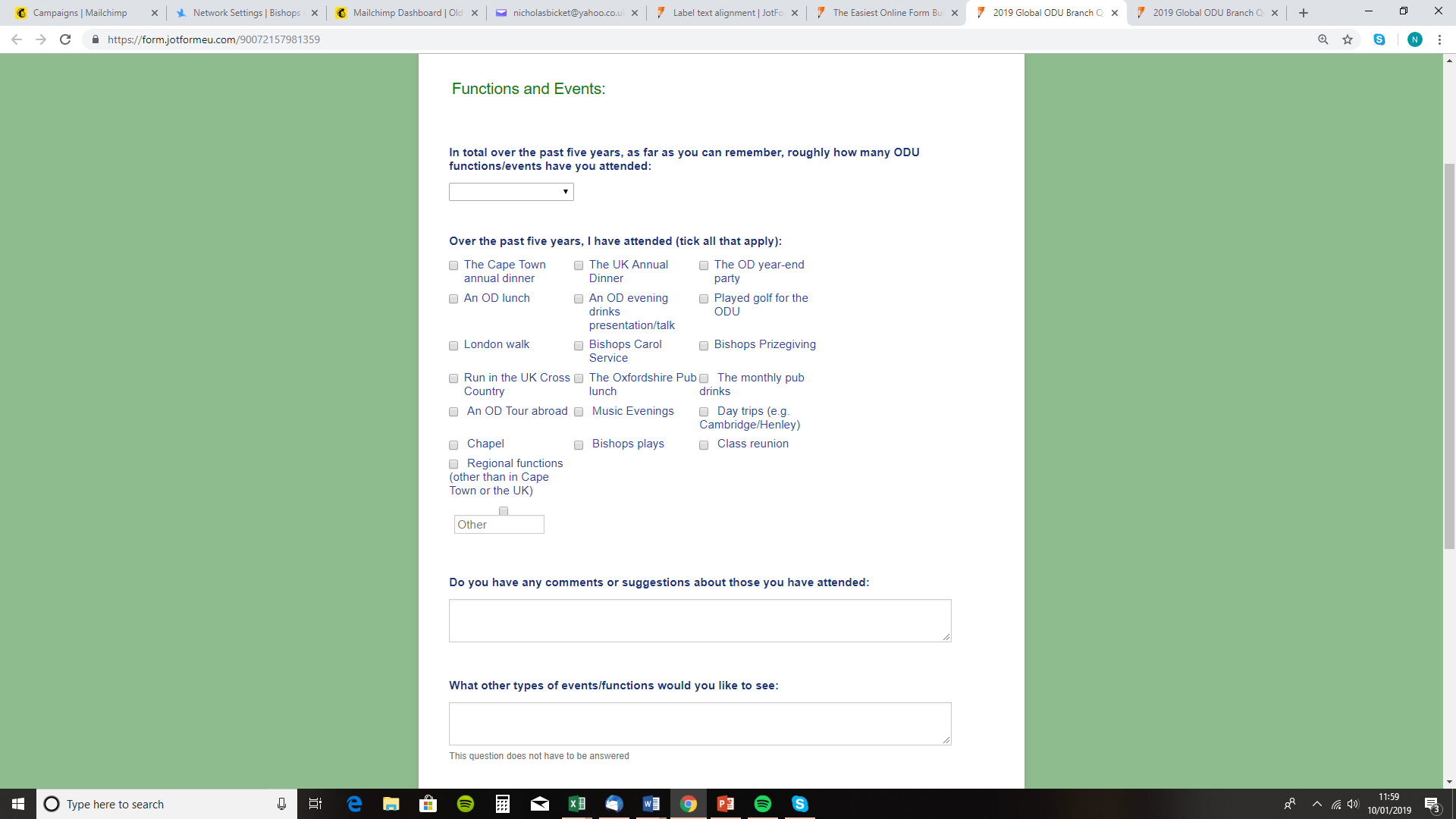Toggle the Regional functions checkbox
This screenshot has height=819, width=1456.
(453, 464)
